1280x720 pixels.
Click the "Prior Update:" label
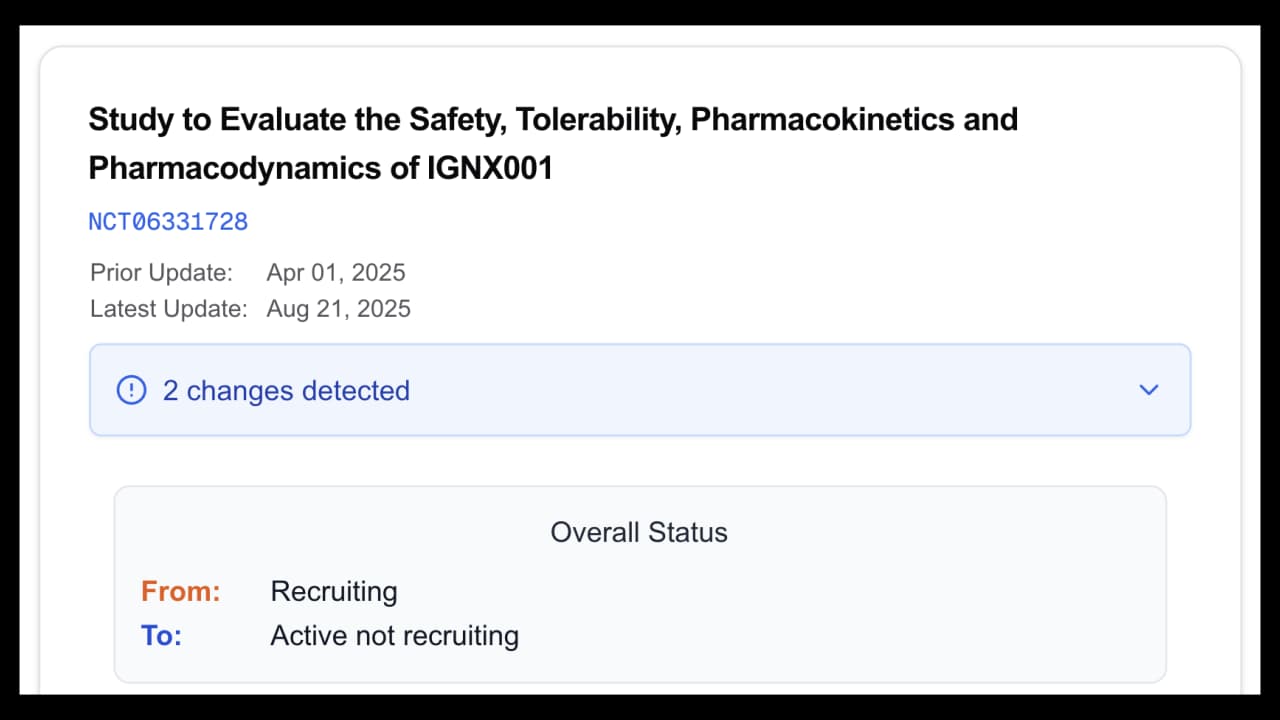click(x=161, y=273)
